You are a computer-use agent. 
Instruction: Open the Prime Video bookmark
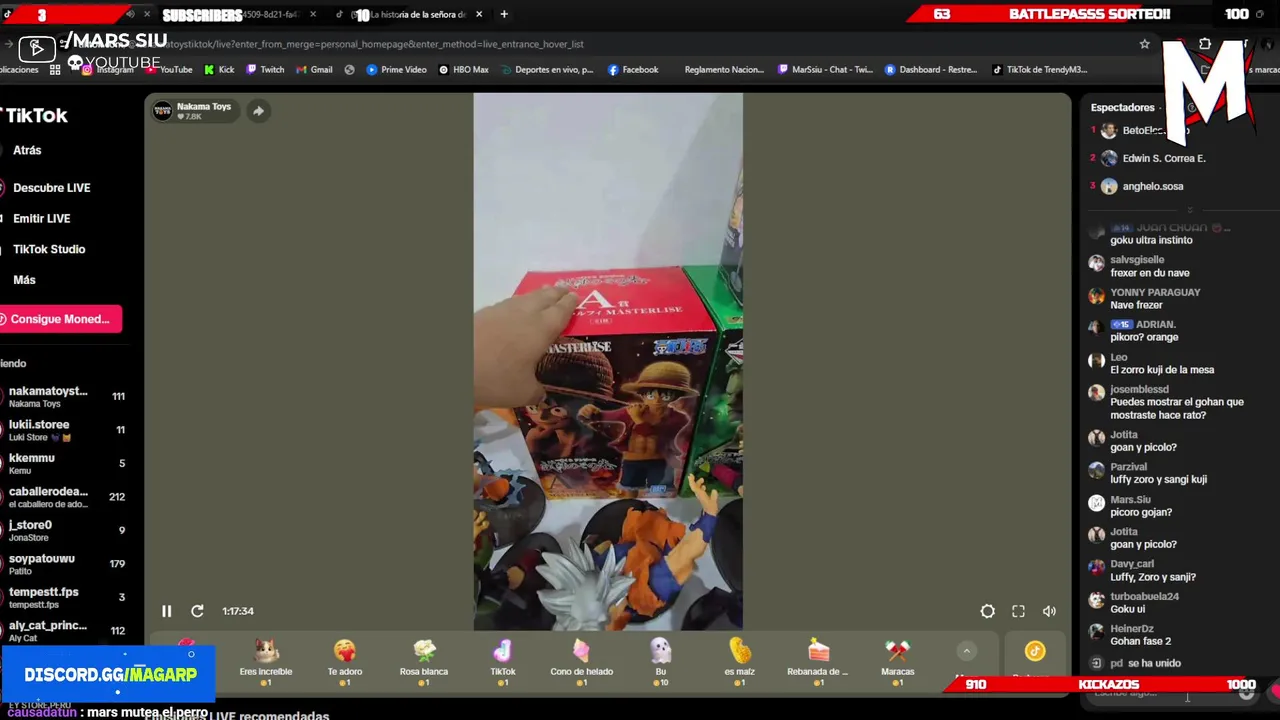[x=396, y=70]
